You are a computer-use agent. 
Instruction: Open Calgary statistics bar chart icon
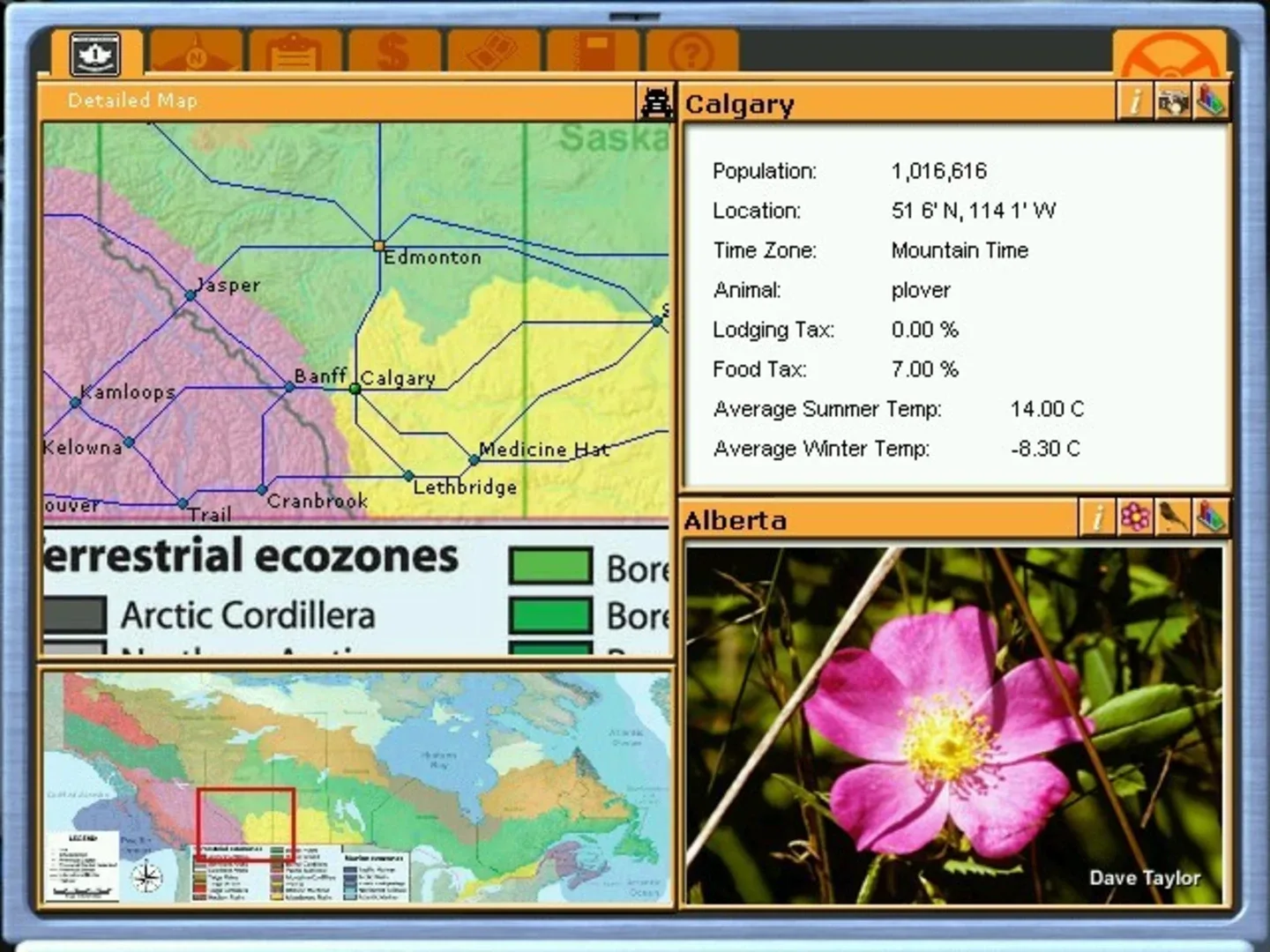1211,102
